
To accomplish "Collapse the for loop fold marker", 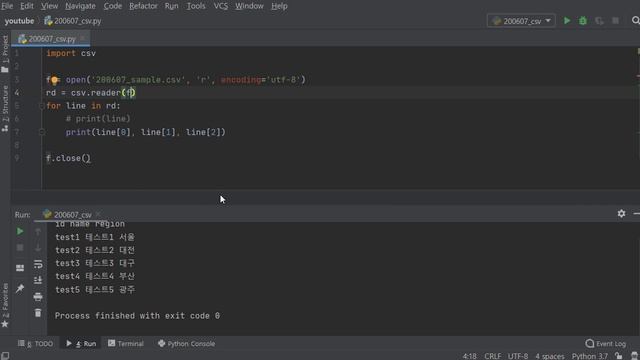I will [x=42, y=106].
